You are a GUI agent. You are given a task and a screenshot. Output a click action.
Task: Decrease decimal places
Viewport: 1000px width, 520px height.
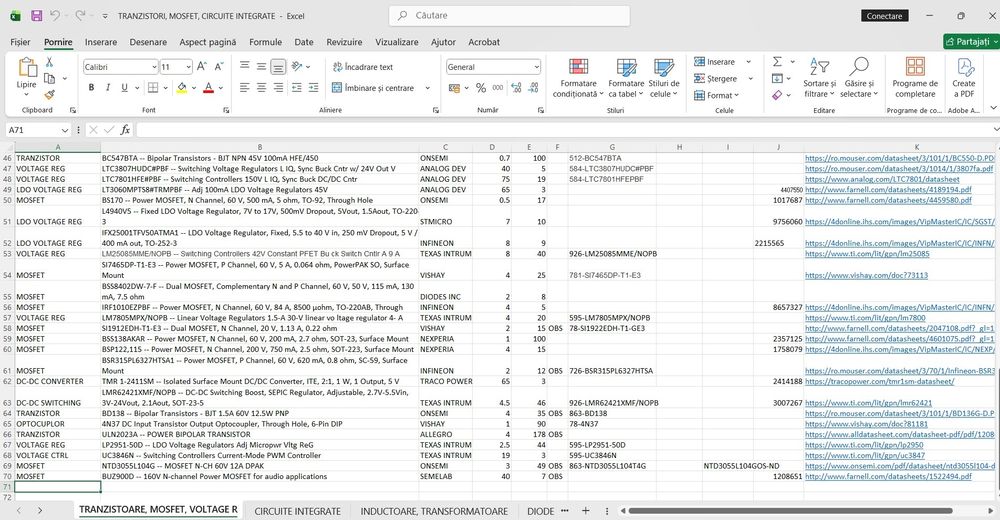(x=533, y=87)
